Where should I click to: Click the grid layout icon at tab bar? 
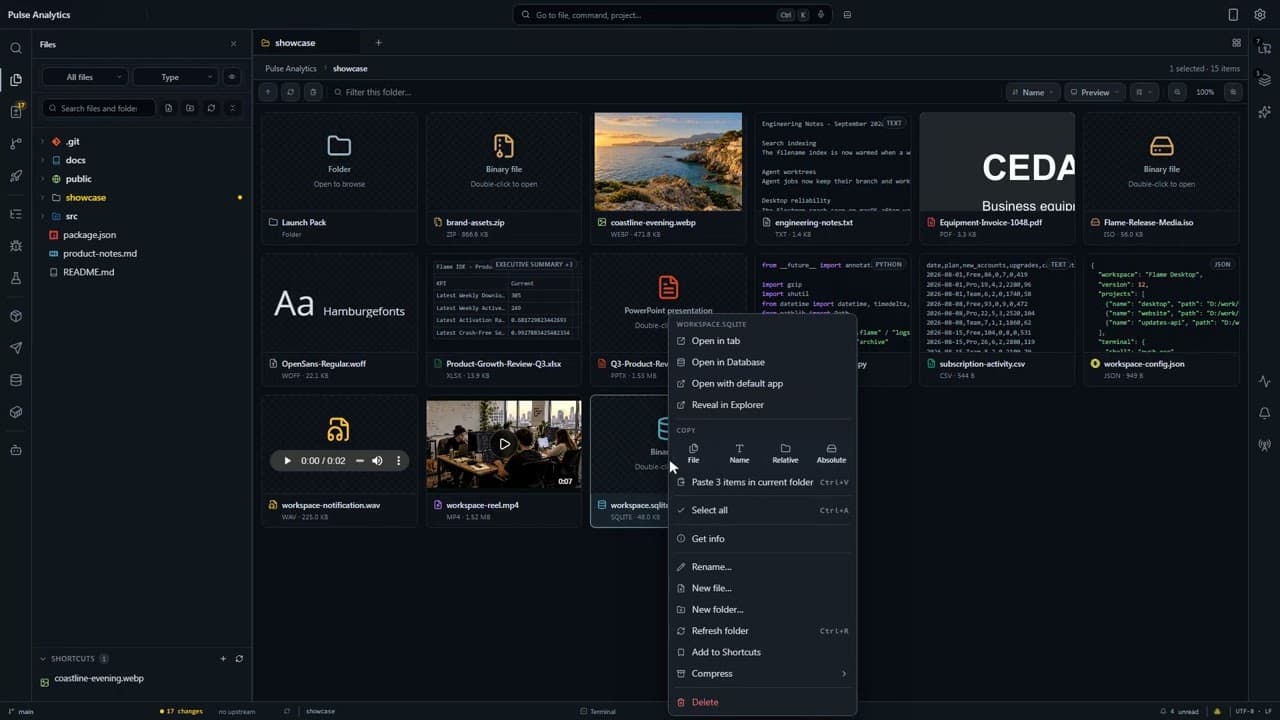click(1236, 43)
